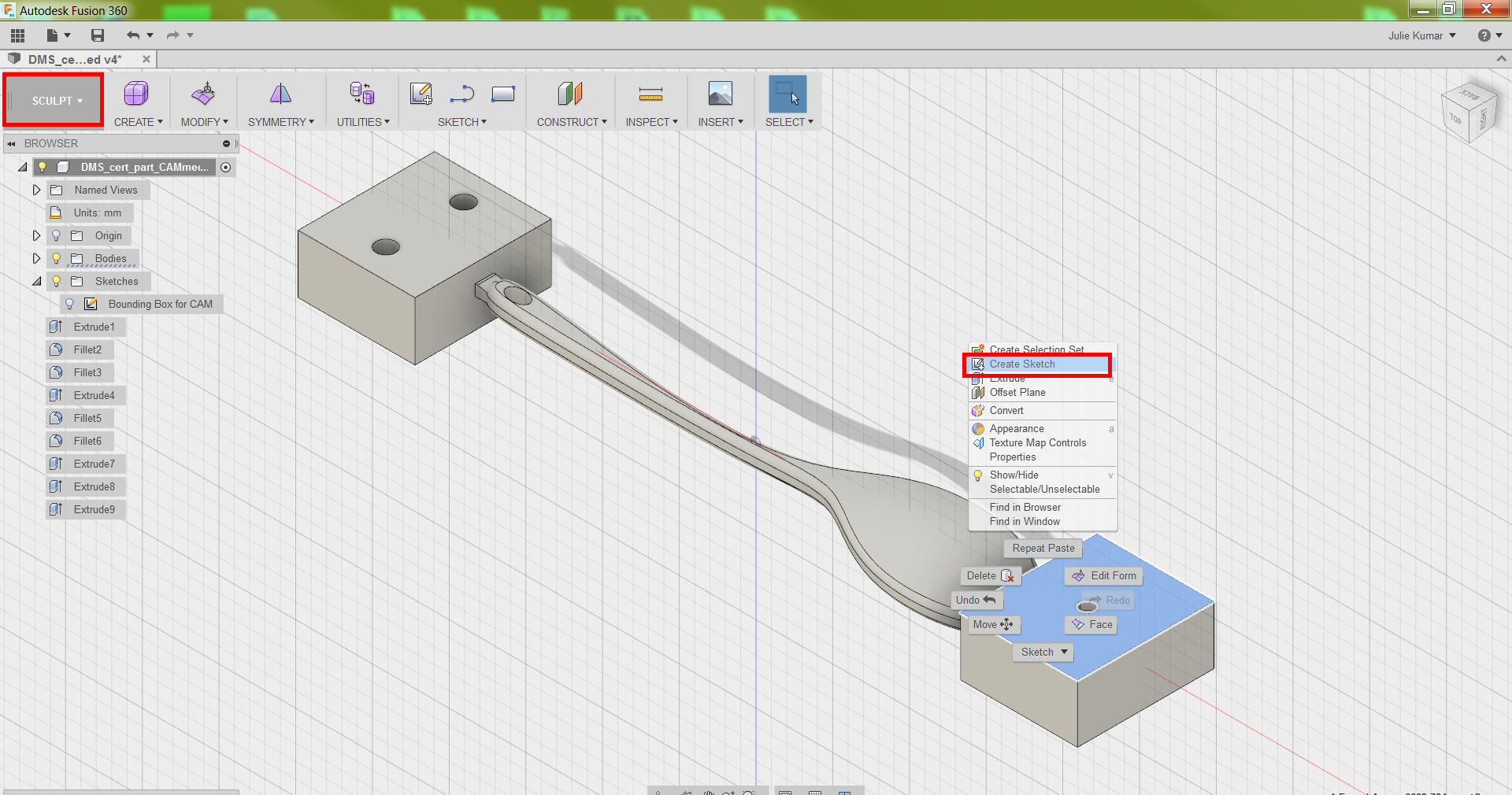Click the Symmetry mirror icon
The height and width of the screenshot is (795, 1512).
(x=280, y=94)
